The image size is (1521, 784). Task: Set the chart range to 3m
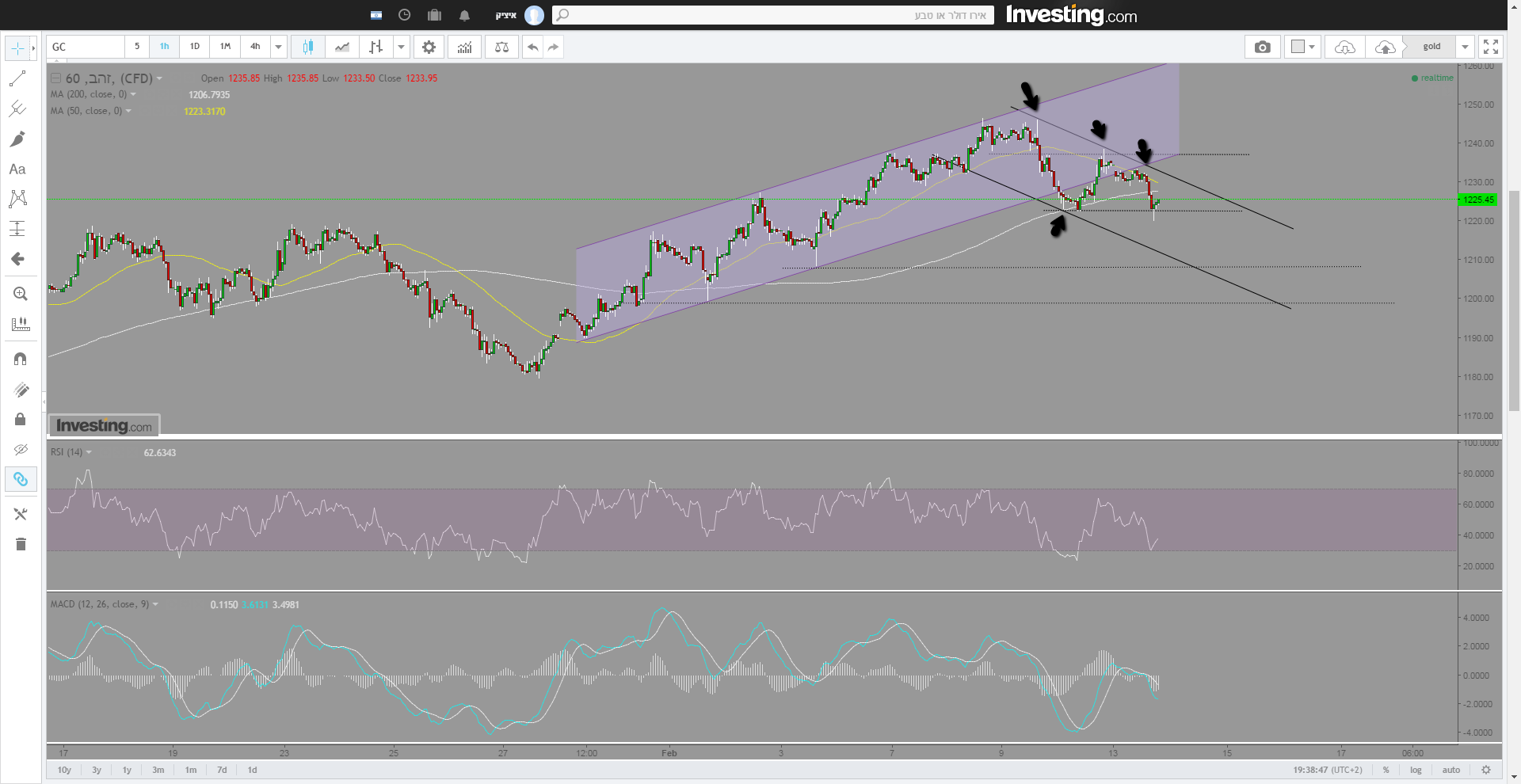tap(158, 770)
